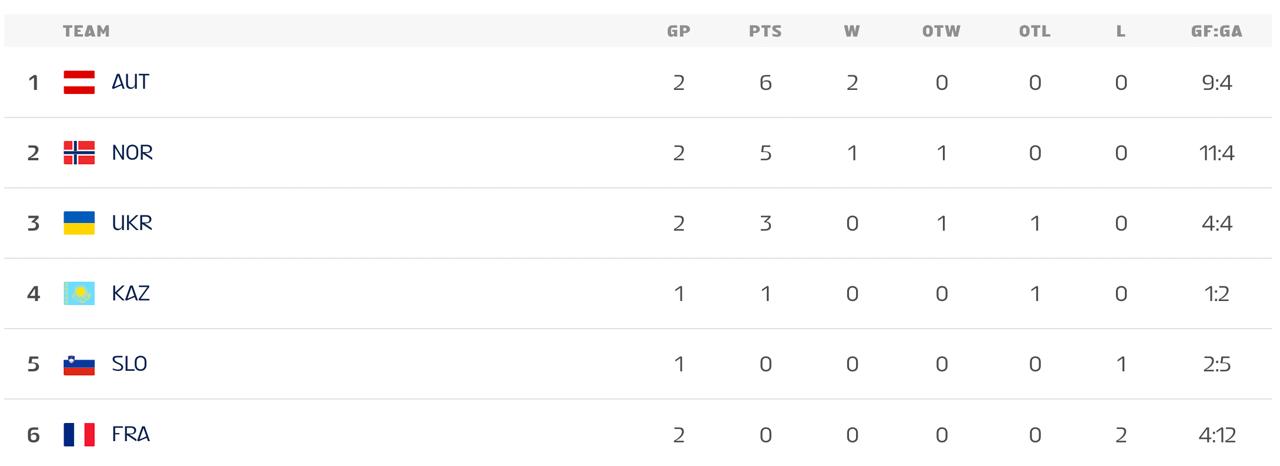Click the GP column header

tap(679, 31)
